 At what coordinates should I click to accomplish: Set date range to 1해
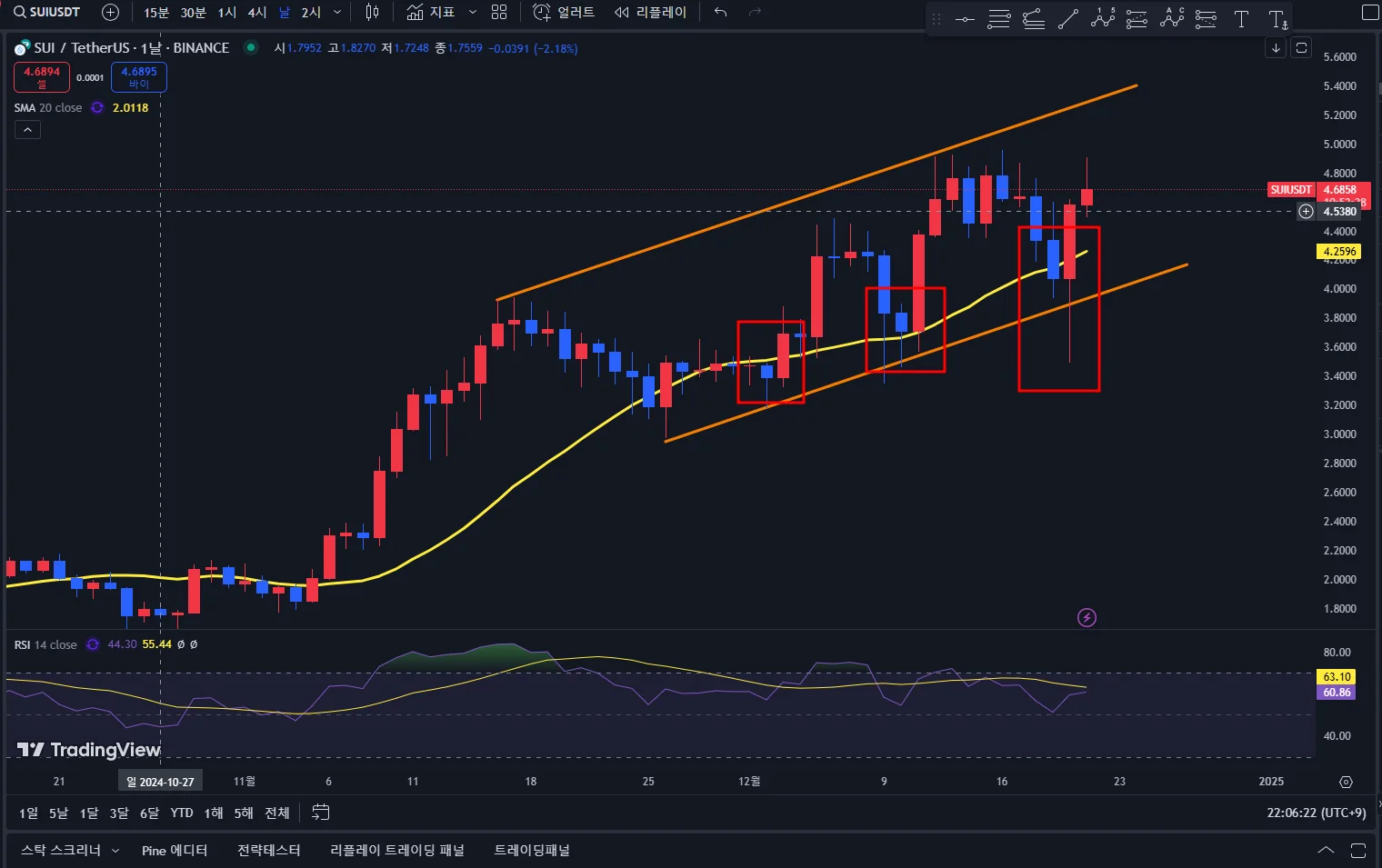(x=214, y=813)
